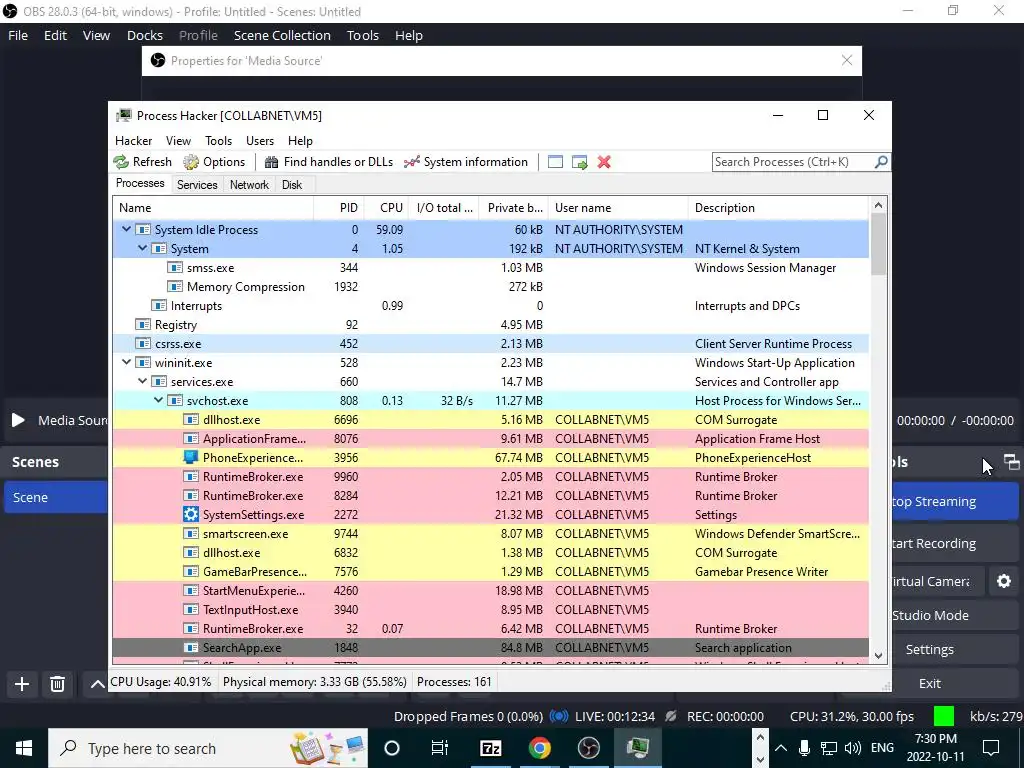Select RuntimeBroker.exe with PID 9960
The height and width of the screenshot is (768, 1024).
tap(490, 477)
